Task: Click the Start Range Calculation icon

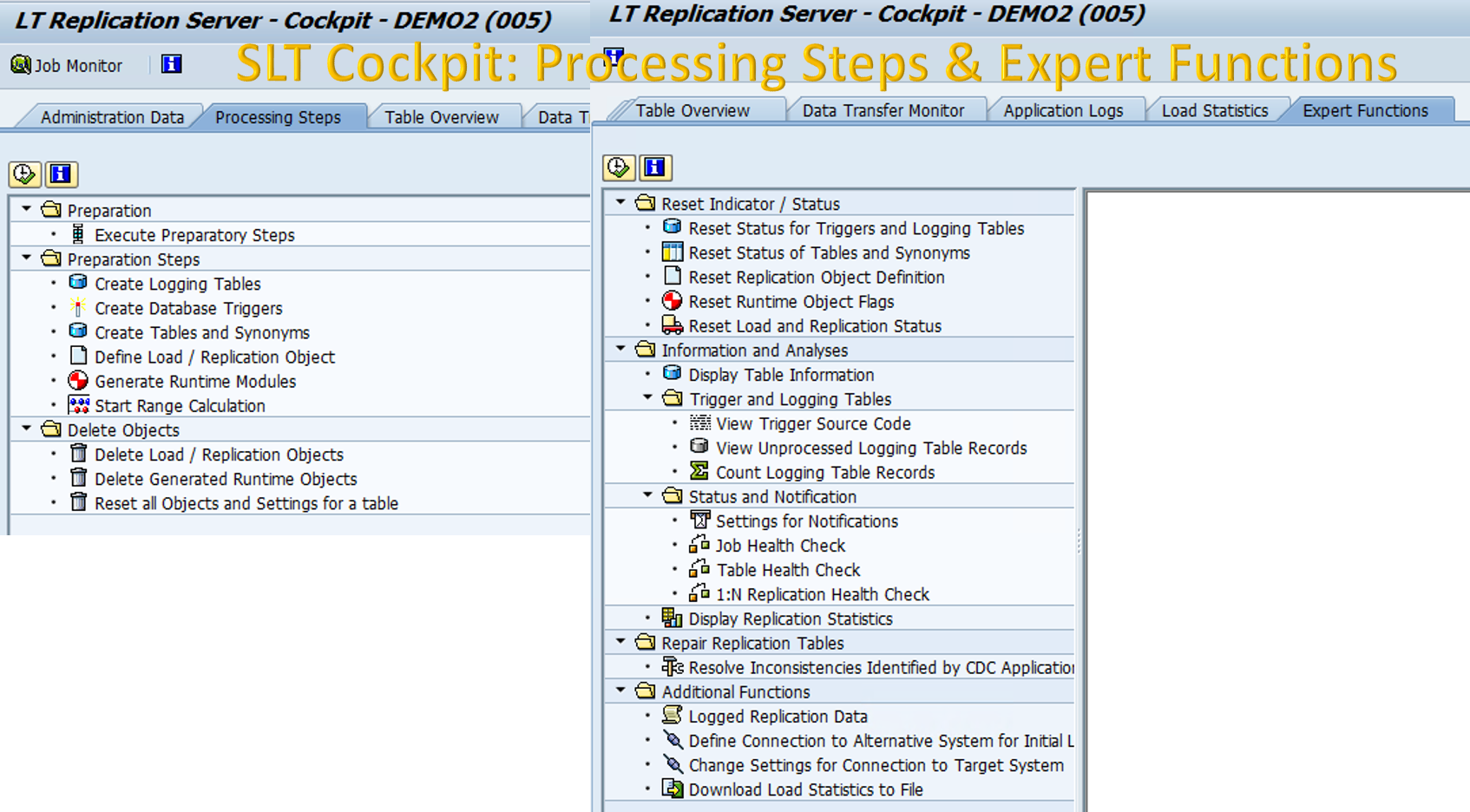Action: click(78, 405)
